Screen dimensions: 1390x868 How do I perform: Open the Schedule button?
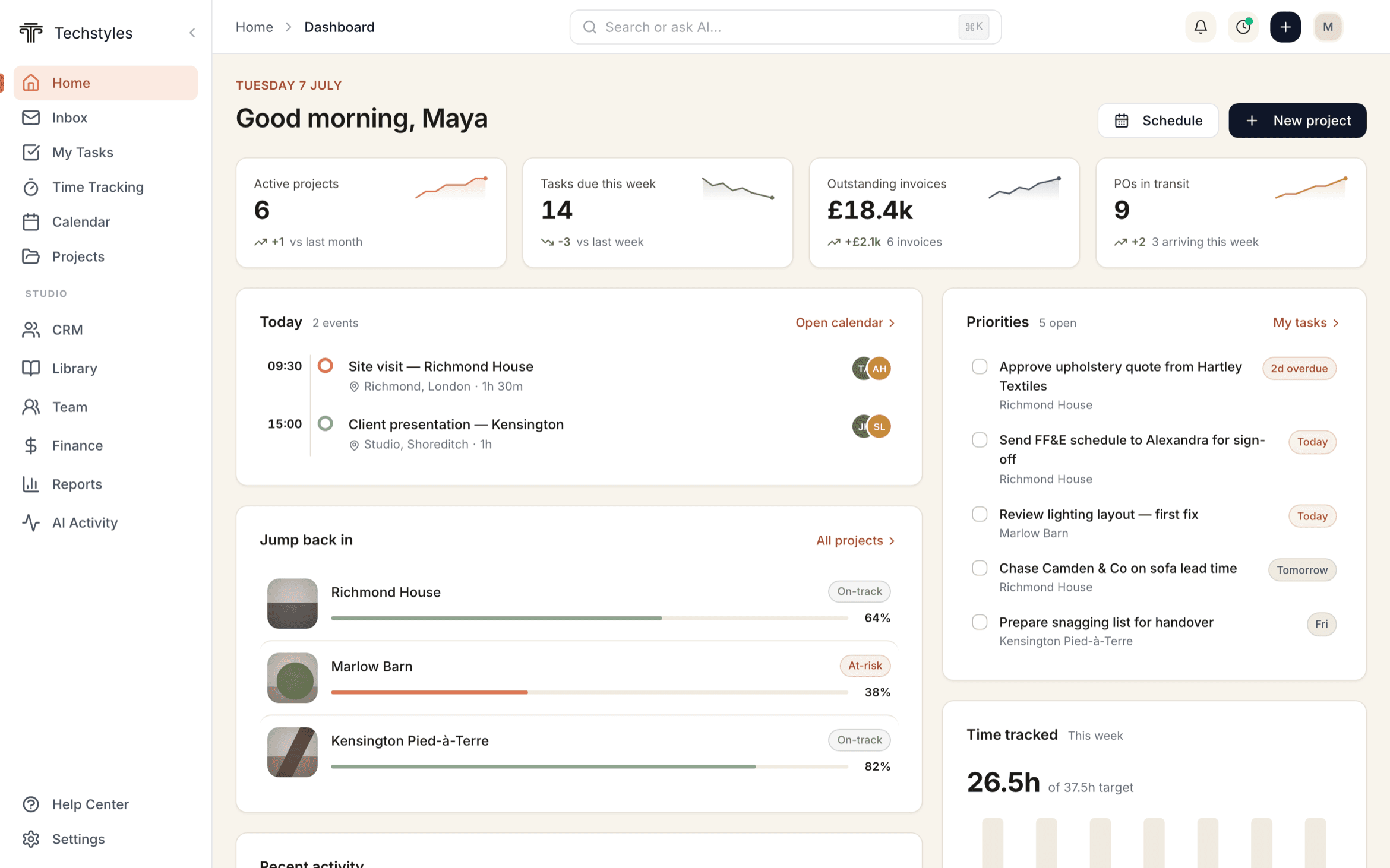tap(1158, 121)
